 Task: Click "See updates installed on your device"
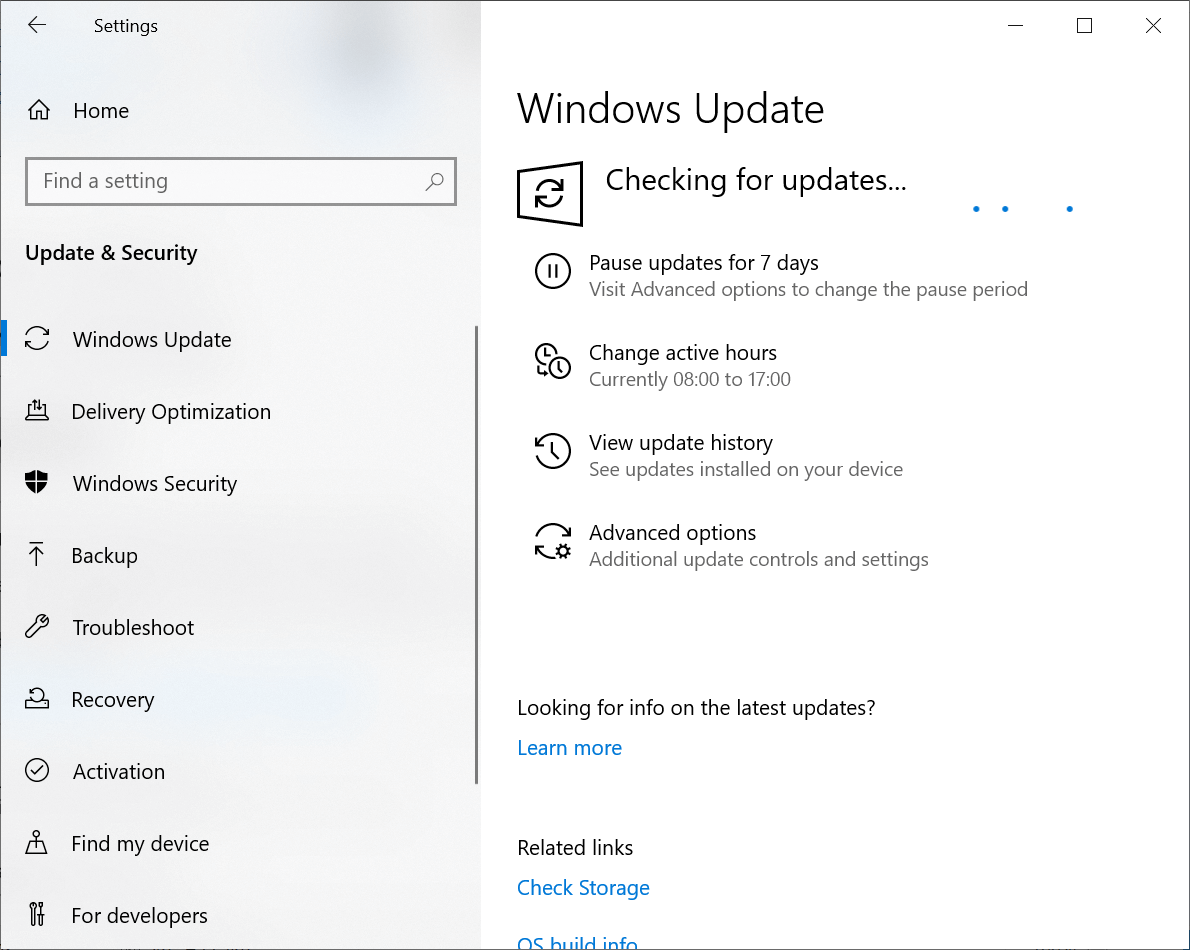click(746, 470)
